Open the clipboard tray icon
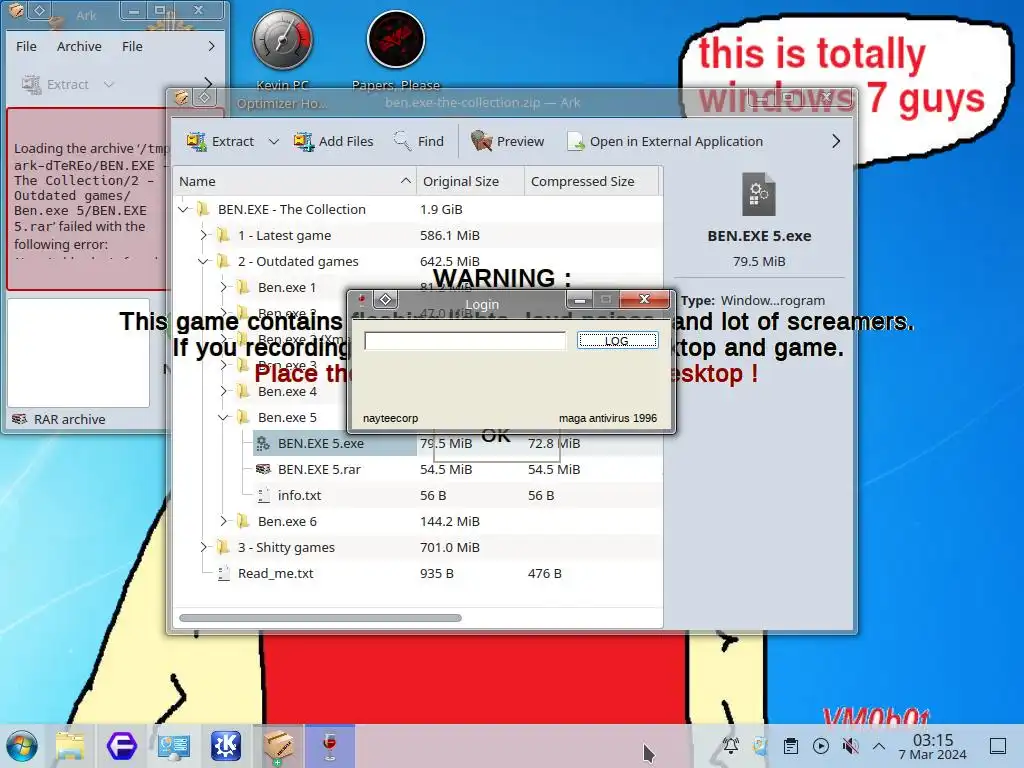Screen dimensions: 1024x768 (791, 746)
